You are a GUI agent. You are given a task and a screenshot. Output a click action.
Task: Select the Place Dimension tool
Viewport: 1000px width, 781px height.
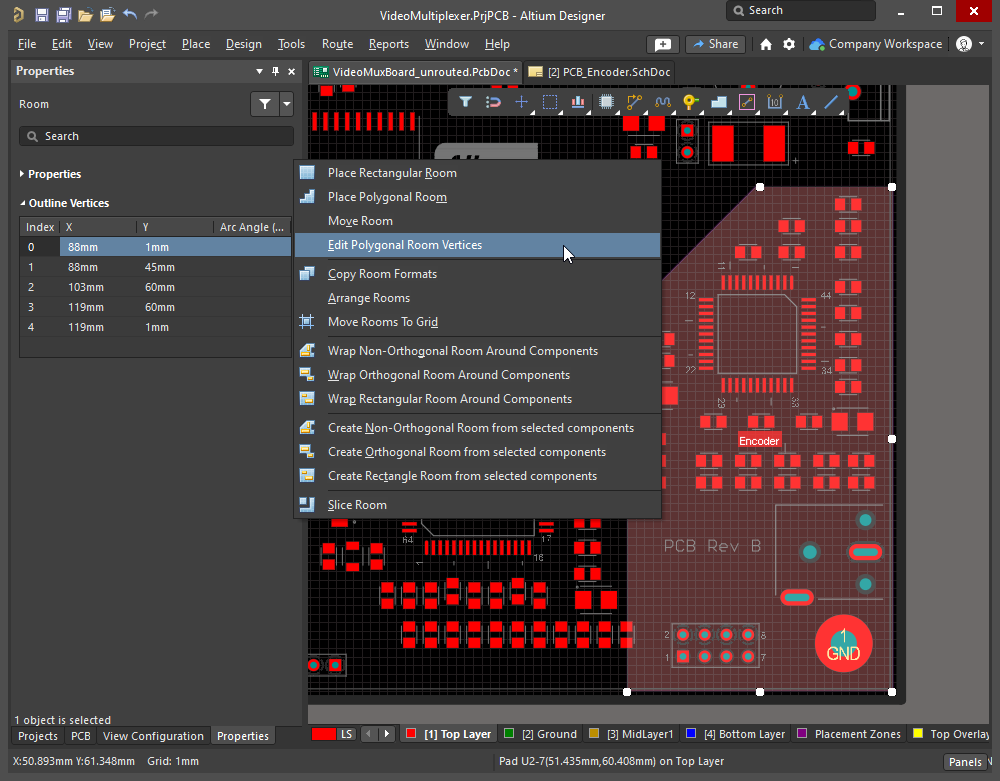click(x=775, y=102)
